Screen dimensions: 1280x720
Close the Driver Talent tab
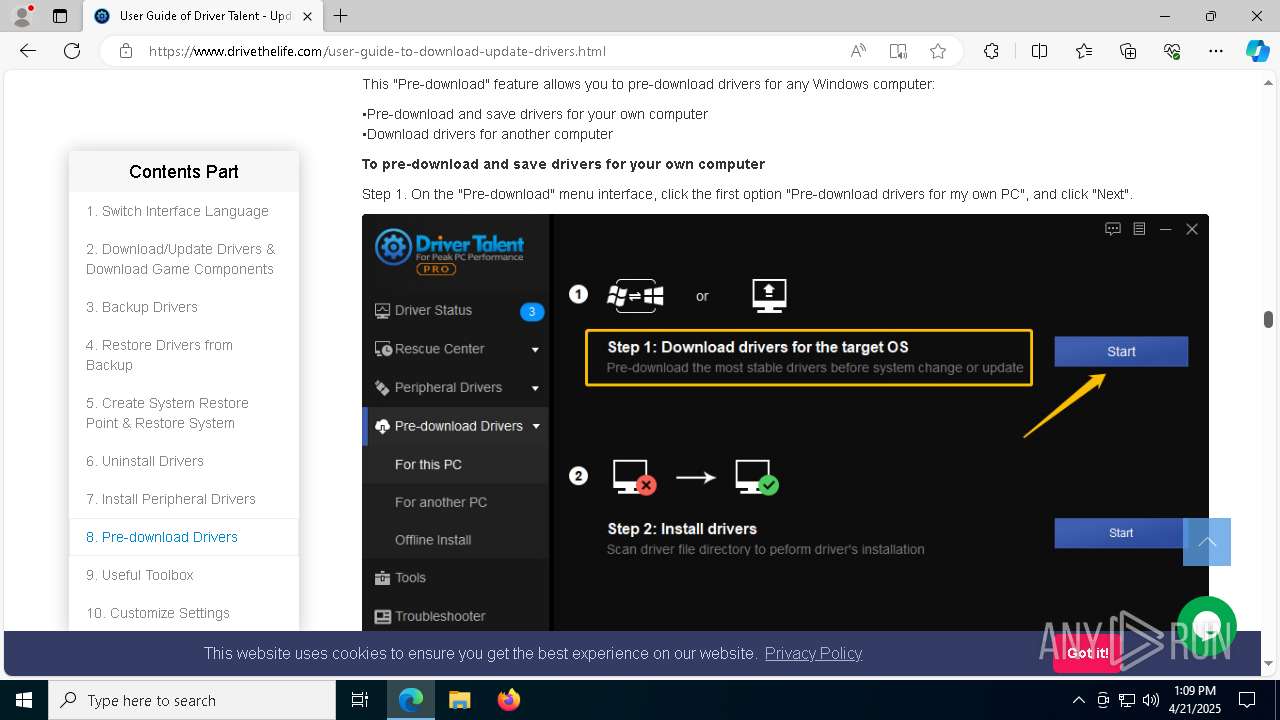click(308, 16)
